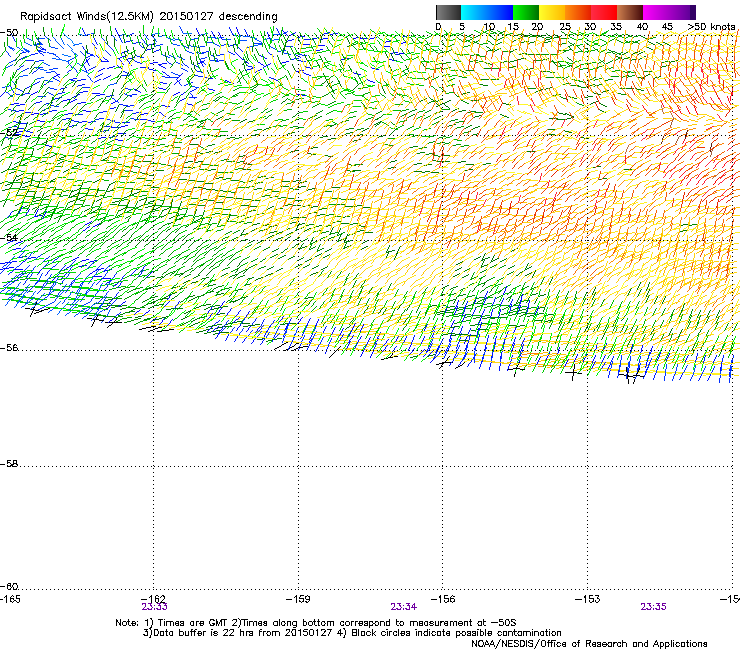The width and height of the screenshot is (740, 650).
Task: Click the latitude label "-56"
Action: tap(9, 348)
